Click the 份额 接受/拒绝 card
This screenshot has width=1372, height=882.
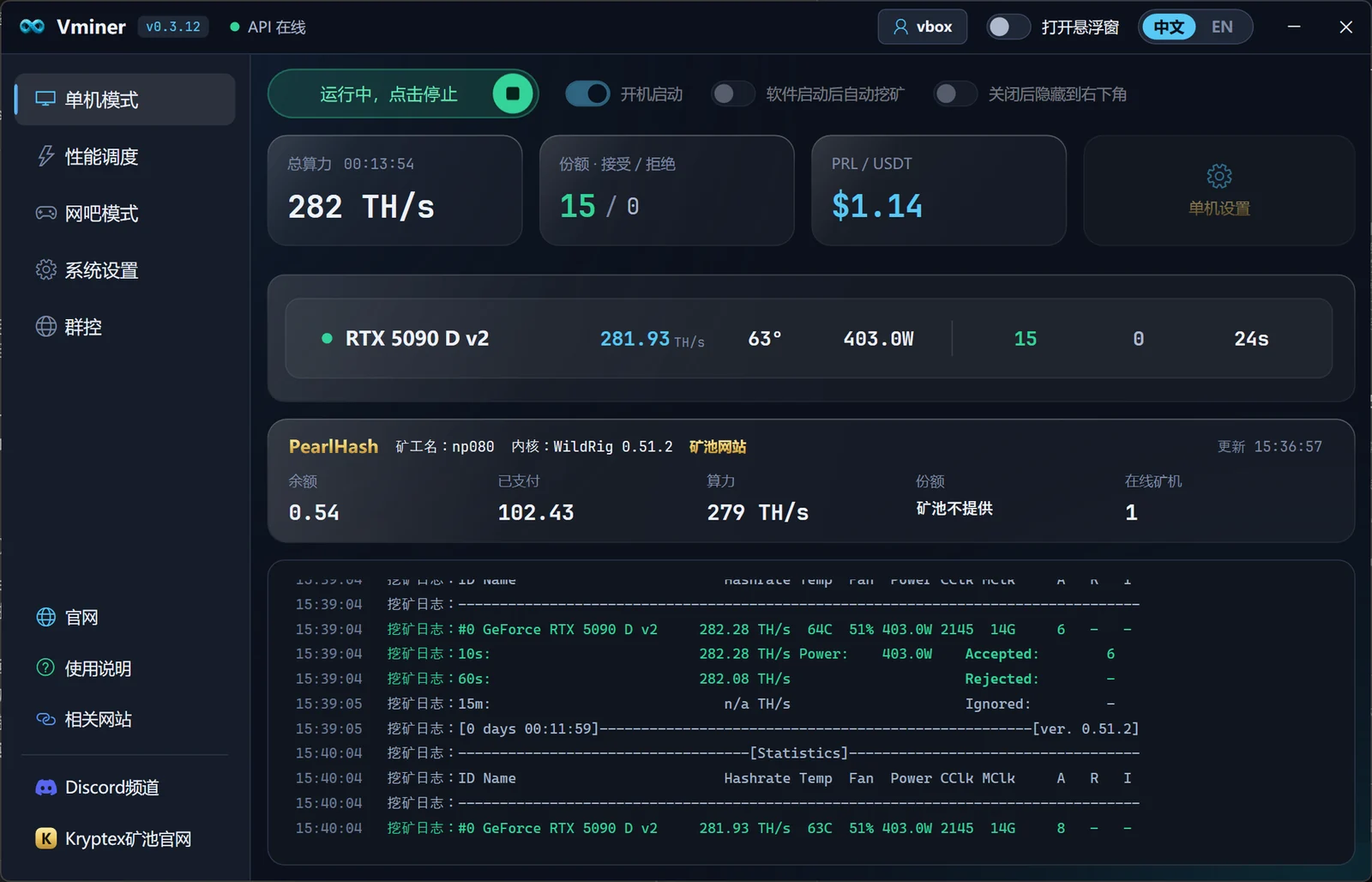[667, 190]
